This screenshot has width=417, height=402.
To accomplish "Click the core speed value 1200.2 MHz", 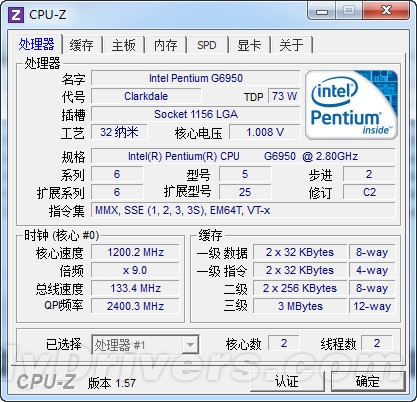I will [135, 252].
